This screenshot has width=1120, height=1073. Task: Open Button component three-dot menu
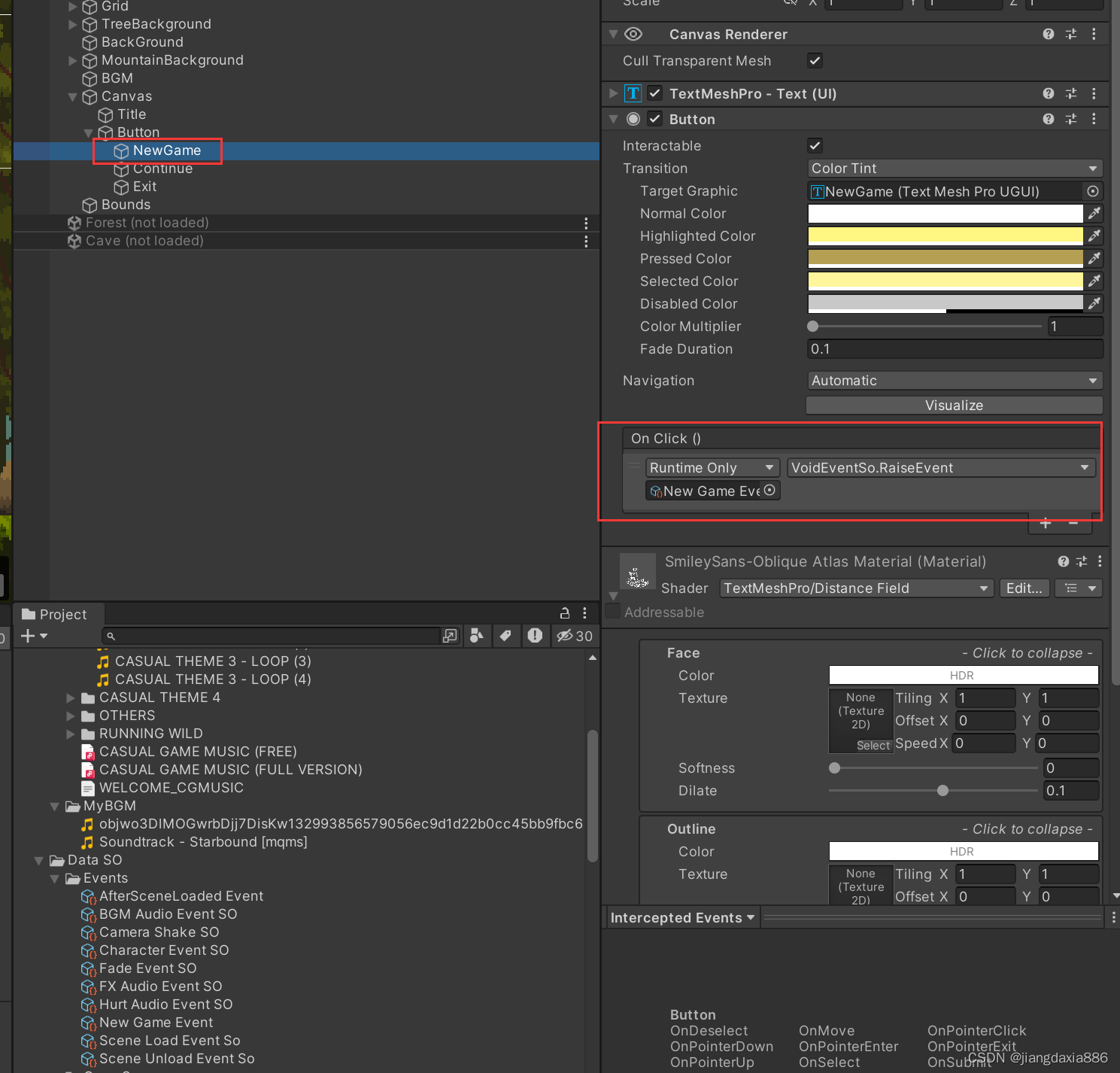[x=1094, y=119]
